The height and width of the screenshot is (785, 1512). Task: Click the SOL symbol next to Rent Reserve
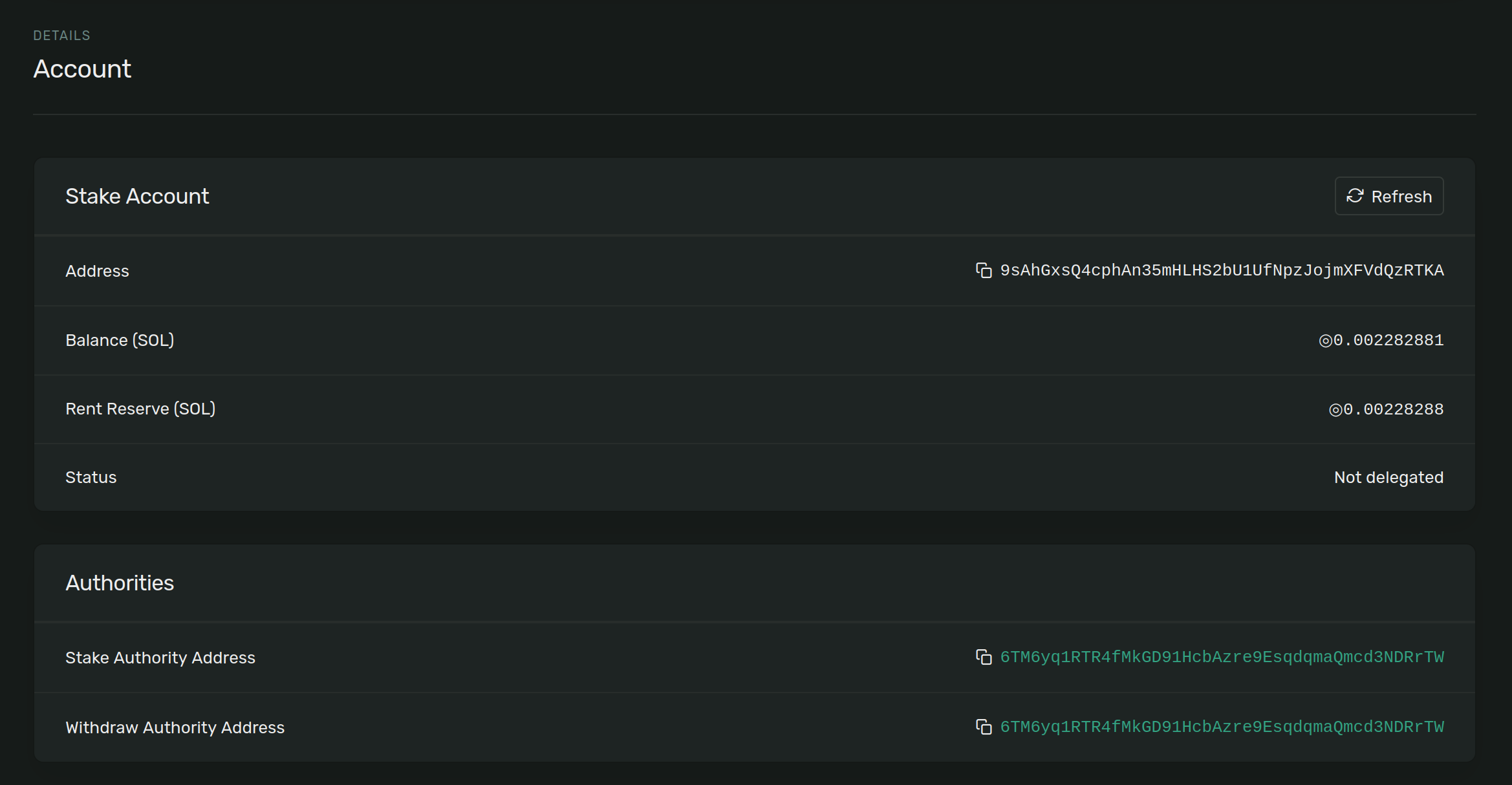click(1334, 408)
